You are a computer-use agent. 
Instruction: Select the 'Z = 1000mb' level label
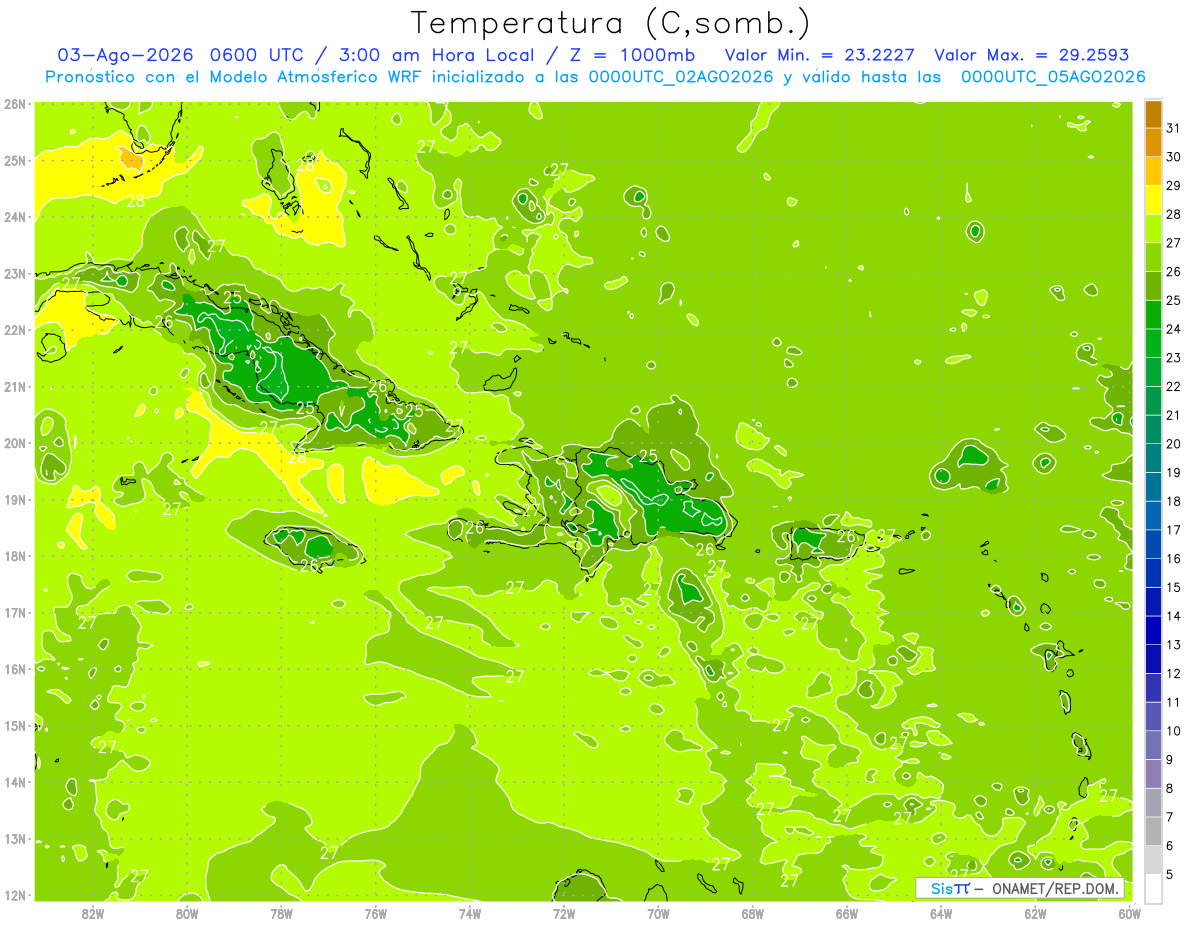click(632, 55)
